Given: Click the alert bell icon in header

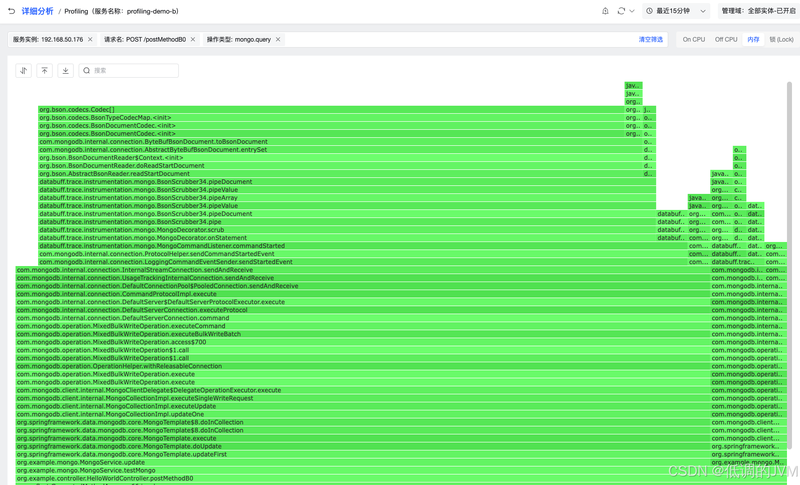Looking at the screenshot, I should [x=604, y=11].
